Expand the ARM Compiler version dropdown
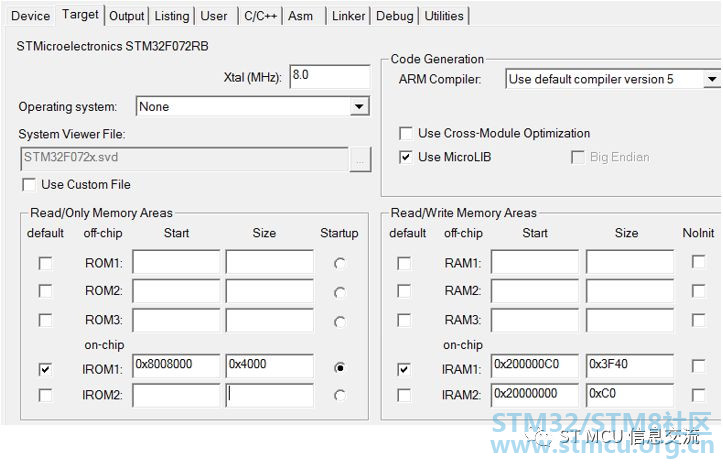This screenshot has height=468, width=723. (x=712, y=79)
